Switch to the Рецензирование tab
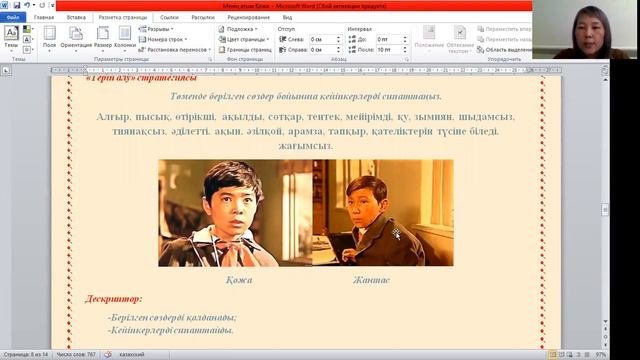640x360 pixels. tap(248, 18)
